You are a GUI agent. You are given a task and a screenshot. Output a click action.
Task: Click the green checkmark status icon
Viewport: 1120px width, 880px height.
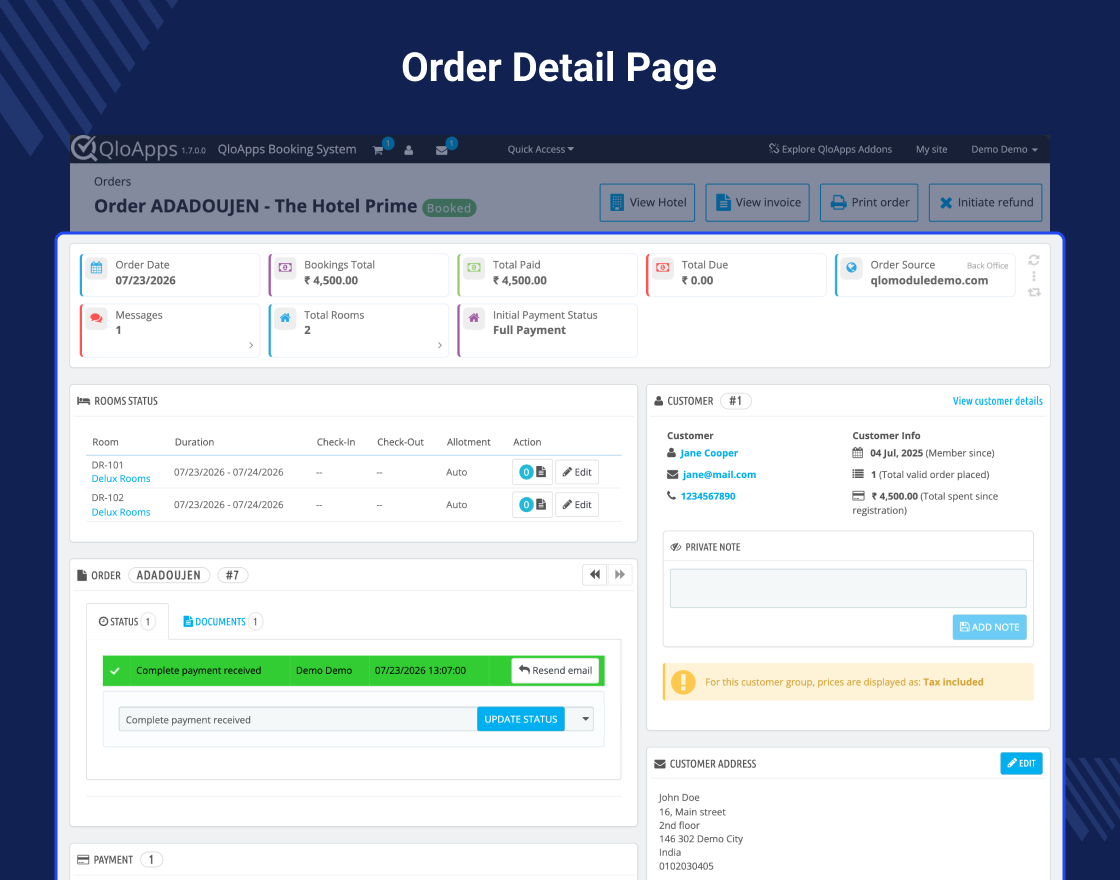point(115,671)
